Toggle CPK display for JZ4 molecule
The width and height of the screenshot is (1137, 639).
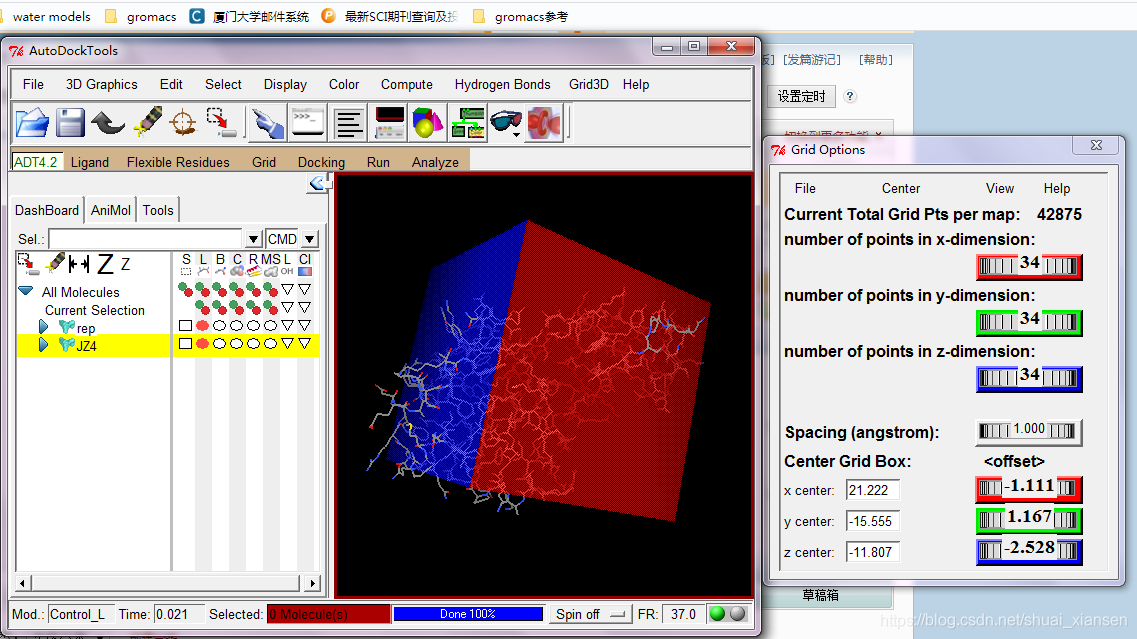(236, 344)
